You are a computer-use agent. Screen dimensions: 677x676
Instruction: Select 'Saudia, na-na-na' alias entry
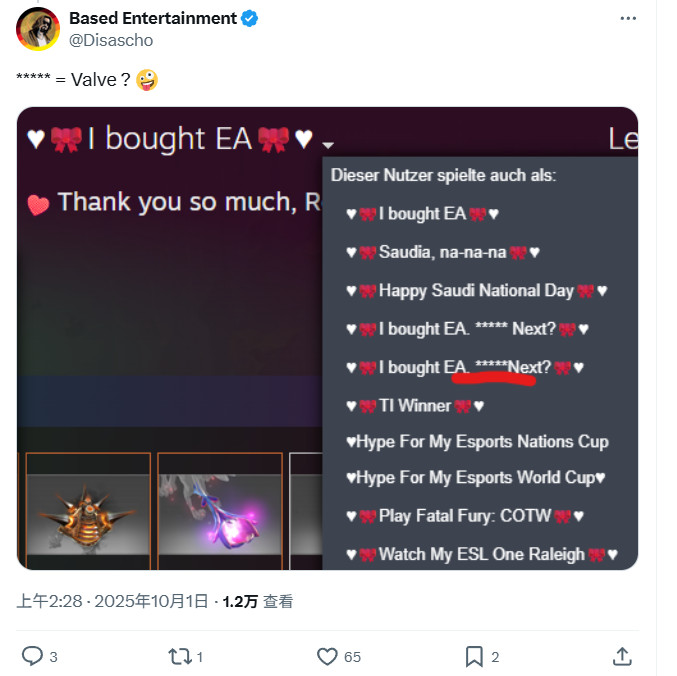pos(442,252)
